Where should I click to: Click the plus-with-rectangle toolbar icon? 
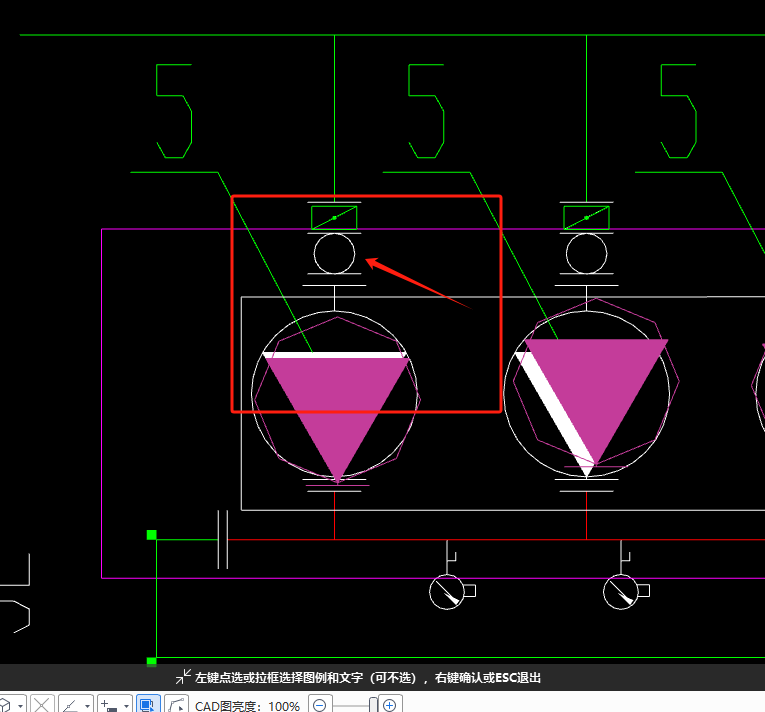coord(109,705)
